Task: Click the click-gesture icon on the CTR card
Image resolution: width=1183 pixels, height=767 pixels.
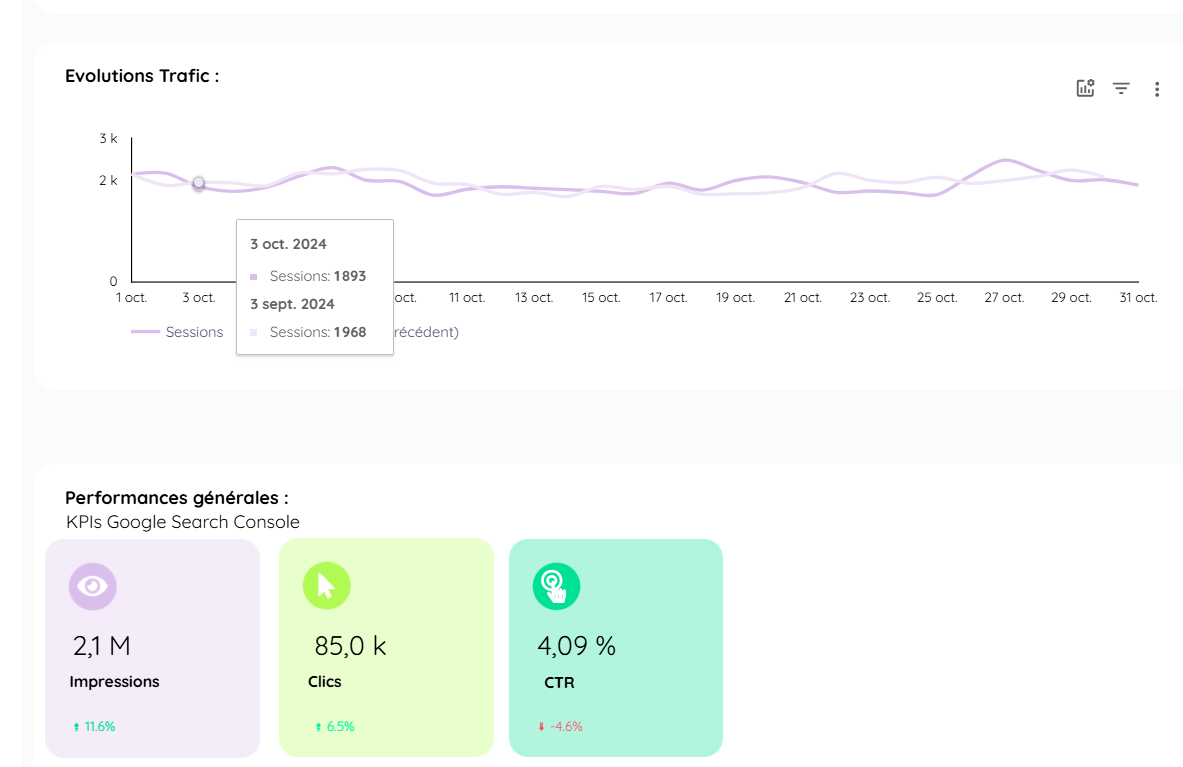Action: coord(557,586)
